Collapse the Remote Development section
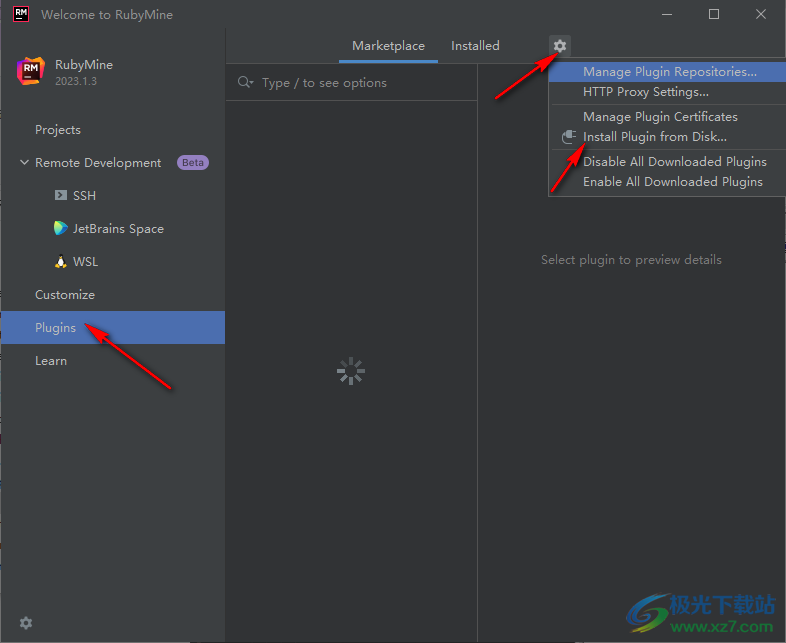786x643 pixels. pyautogui.click(x=24, y=163)
